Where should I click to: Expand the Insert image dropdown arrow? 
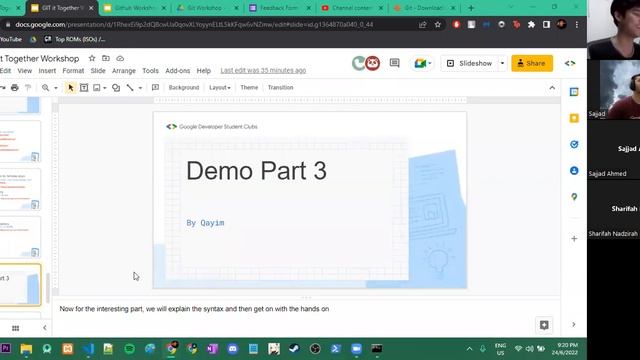(x=105, y=88)
